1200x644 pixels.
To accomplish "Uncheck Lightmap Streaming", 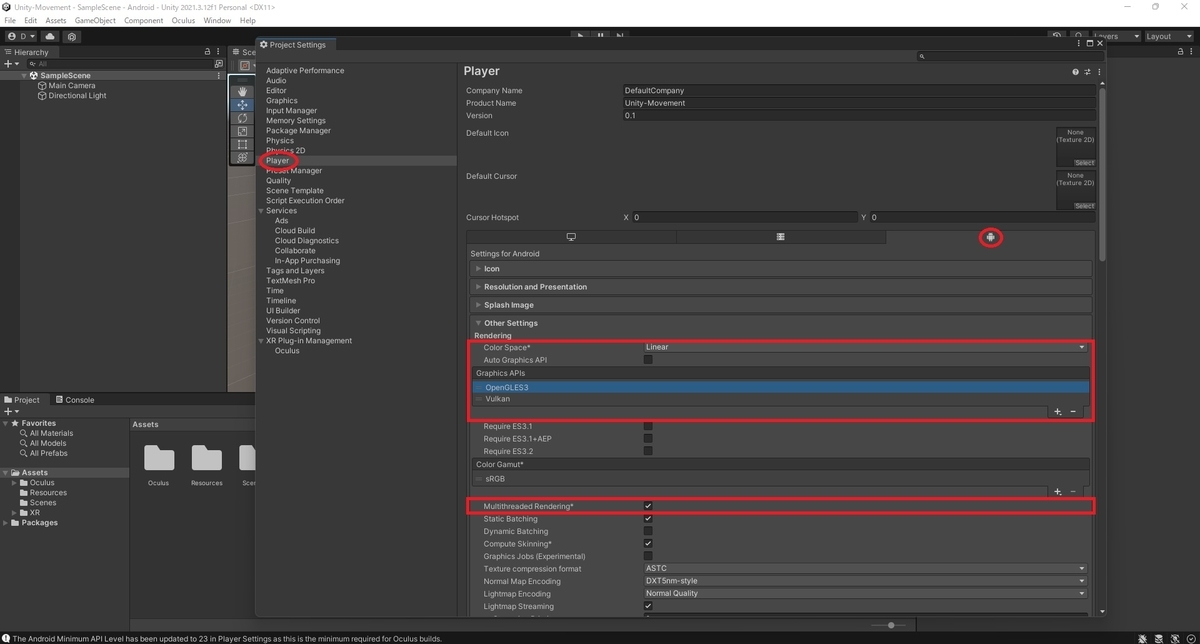I will click(648, 606).
